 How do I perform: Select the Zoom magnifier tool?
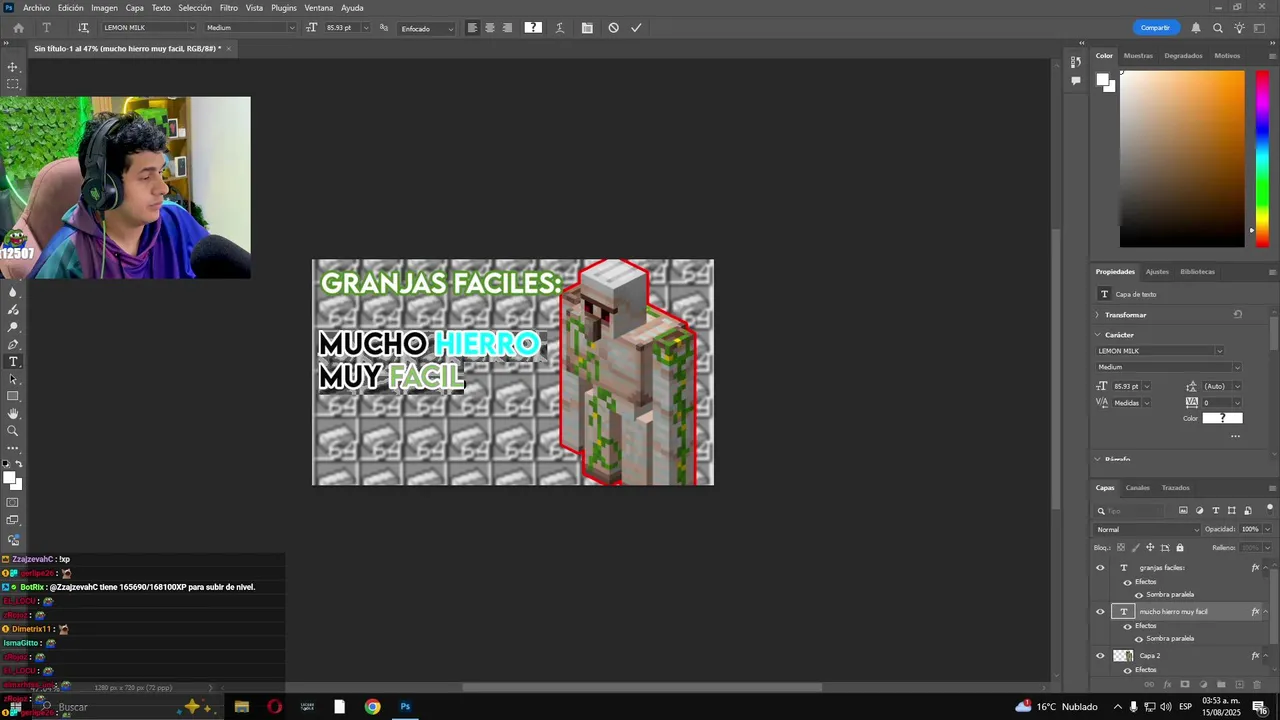13,431
